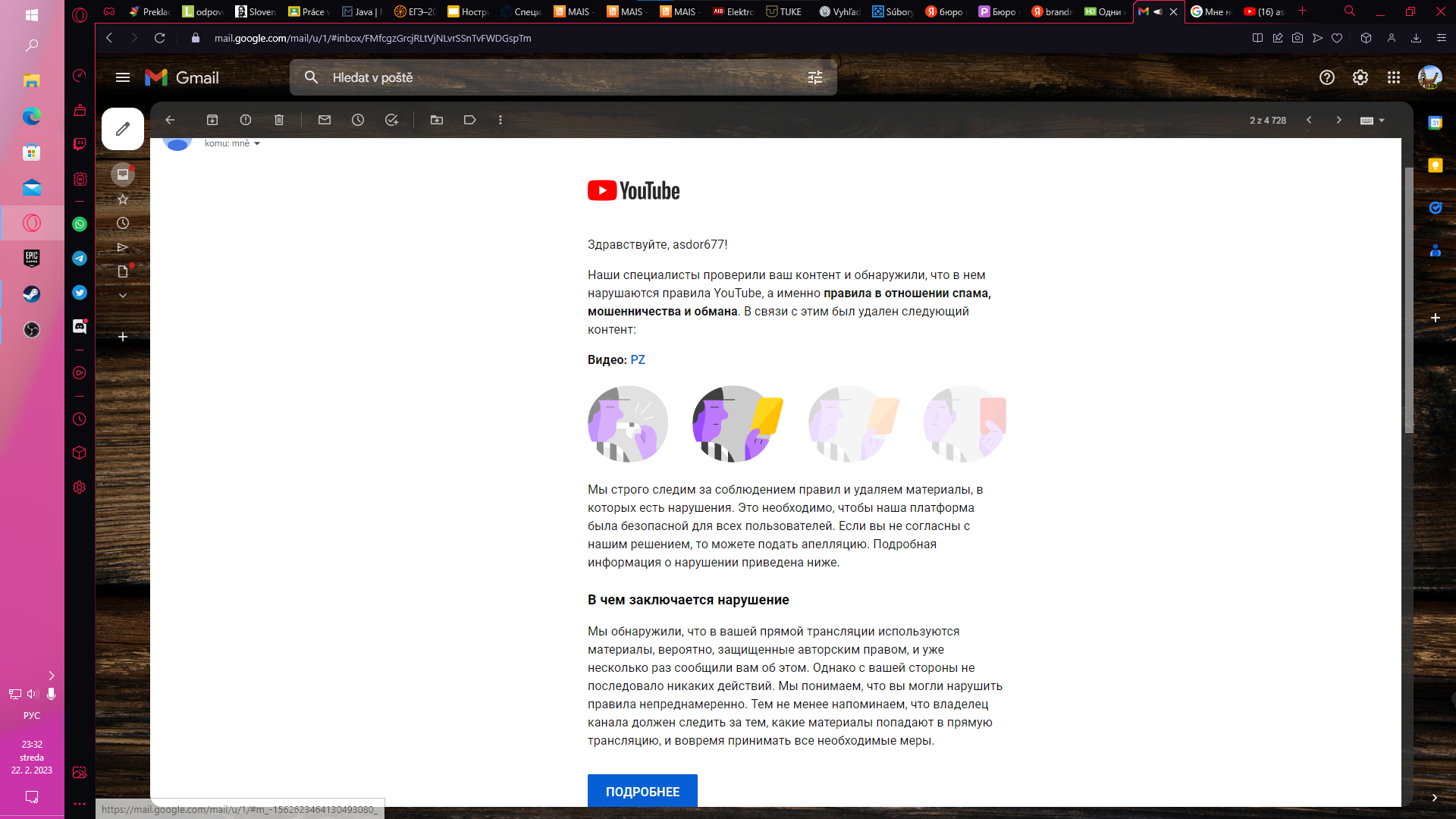1456x819 pixels.
Task: Open Starred messages in Gmail sidebar
Action: point(123,199)
